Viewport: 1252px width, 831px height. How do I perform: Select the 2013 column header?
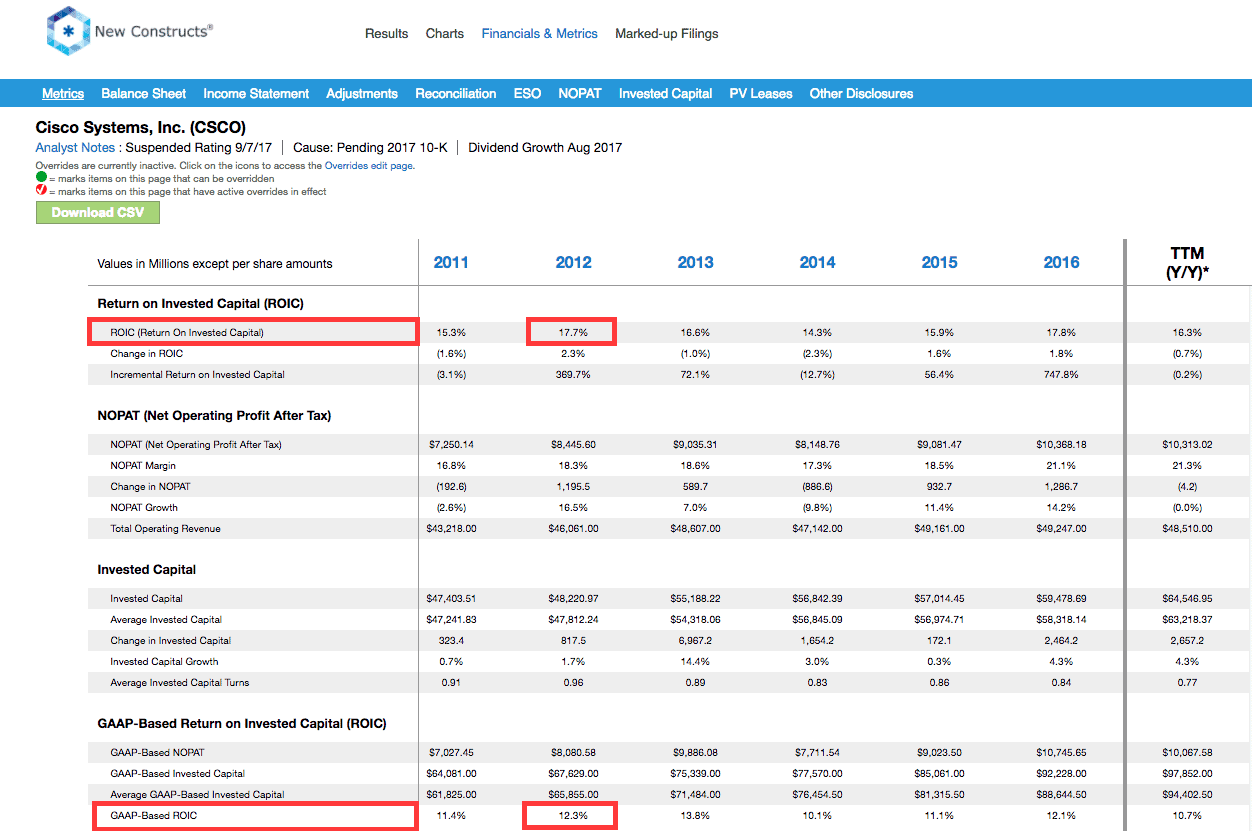pyautogui.click(x=695, y=263)
